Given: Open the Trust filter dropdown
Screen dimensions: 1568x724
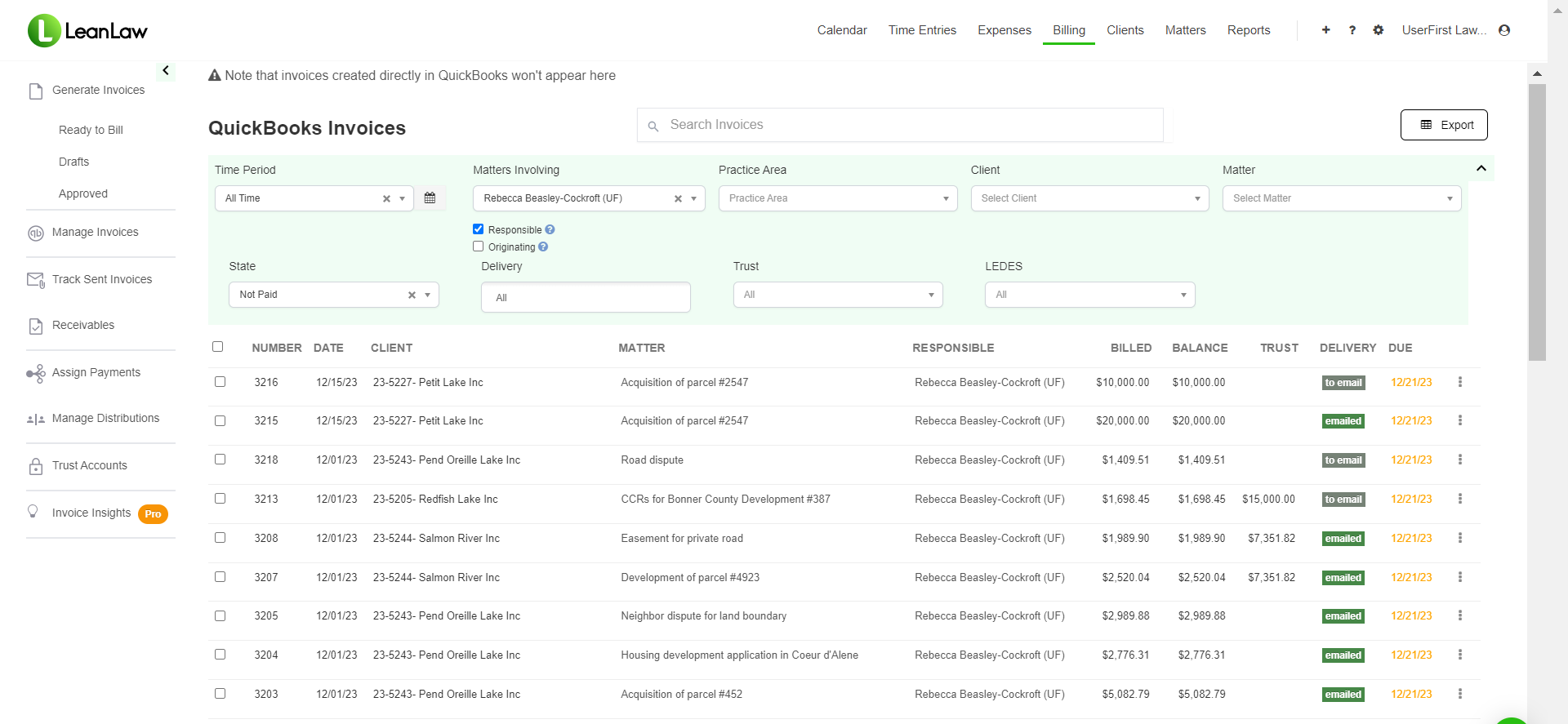Looking at the screenshot, I should pyautogui.click(x=838, y=295).
